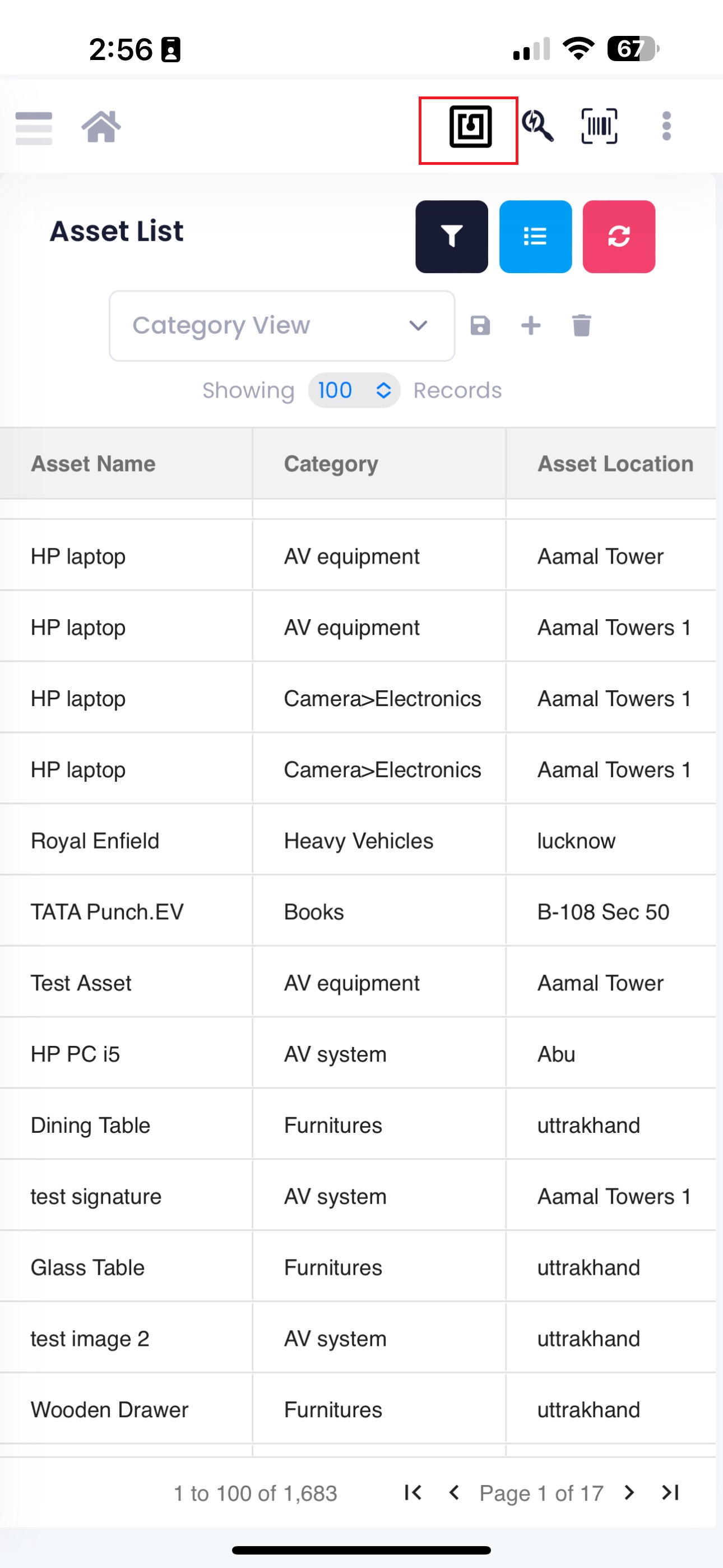
Task: Tap the NFC tag scan icon
Action: [x=470, y=127]
